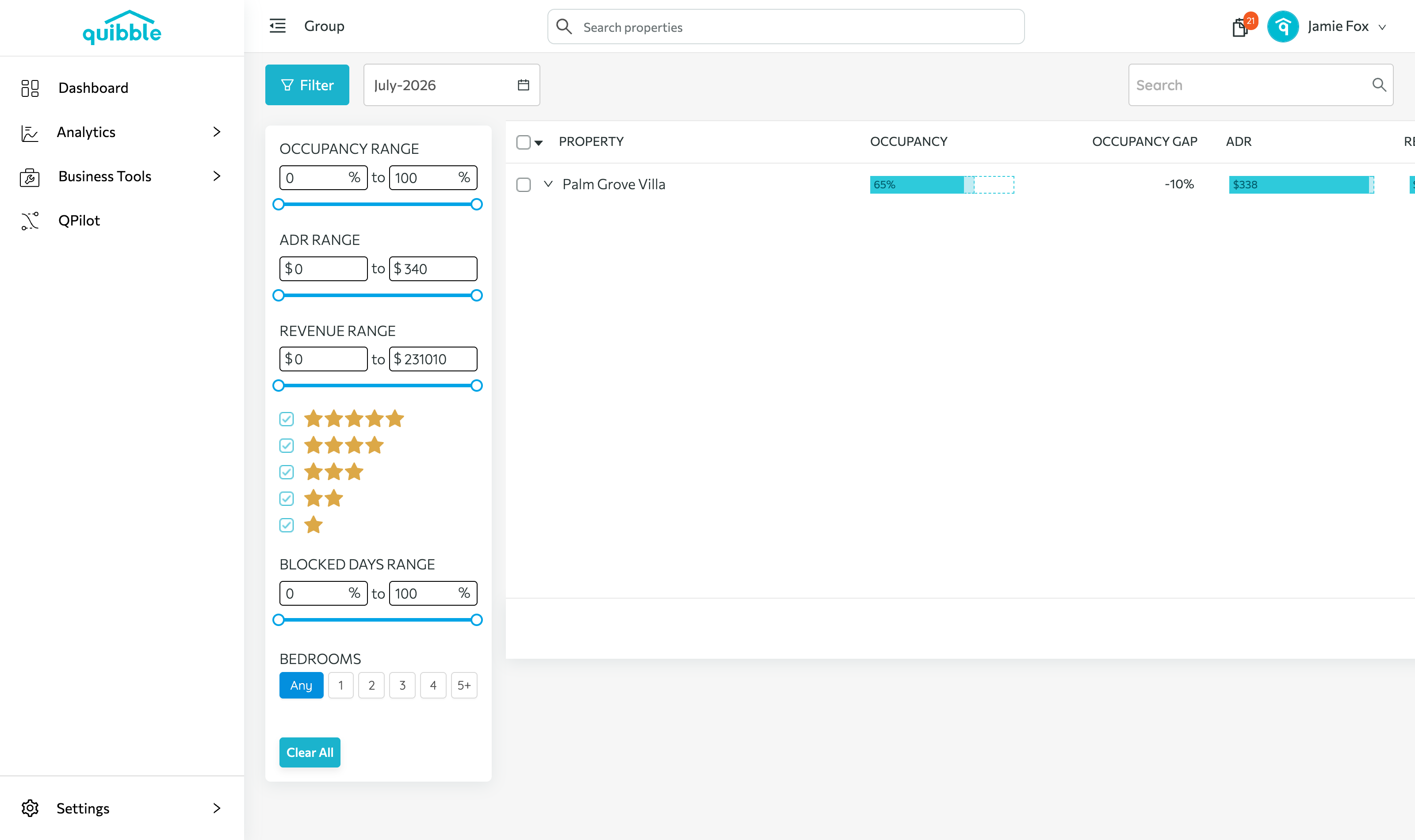The height and width of the screenshot is (840, 1415).
Task: Click the occupancy range slider minimum handle
Action: tap(279, 204)
